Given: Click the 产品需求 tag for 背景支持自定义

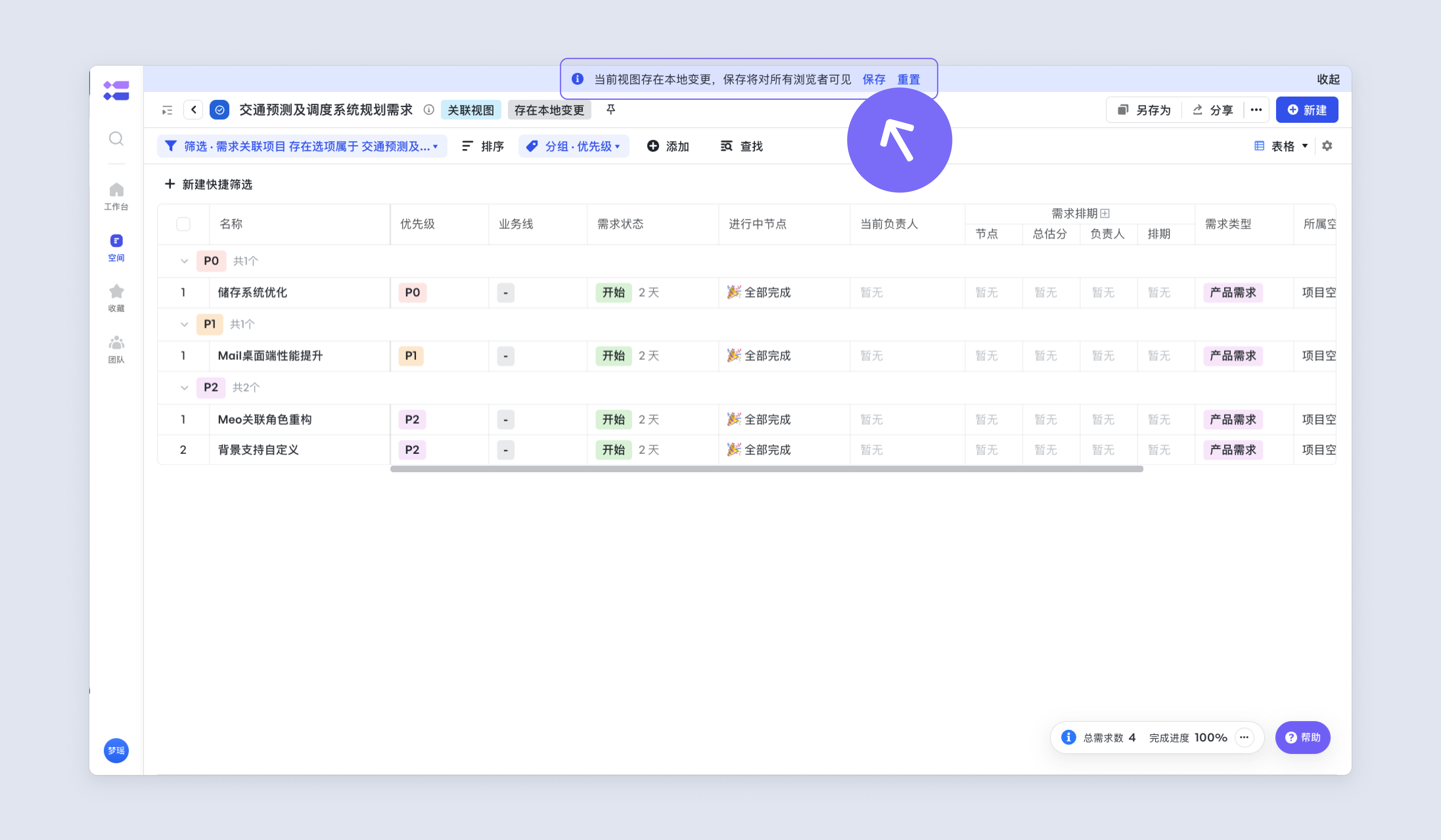Looking at the screenshot, I should (x=1233, y=450).
